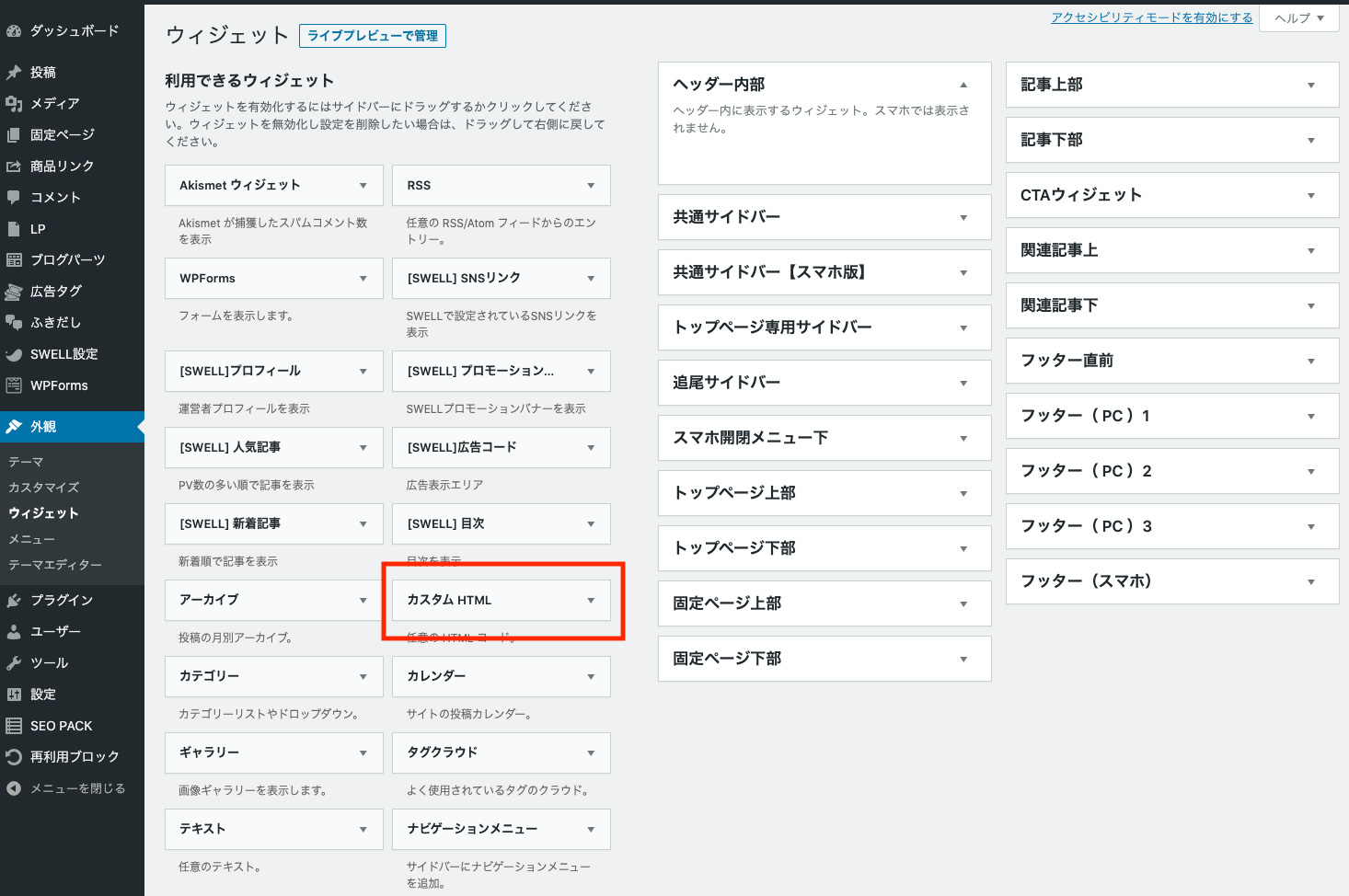
Task: Click the コメント speech bubble icon
Action: pos(14,197)
